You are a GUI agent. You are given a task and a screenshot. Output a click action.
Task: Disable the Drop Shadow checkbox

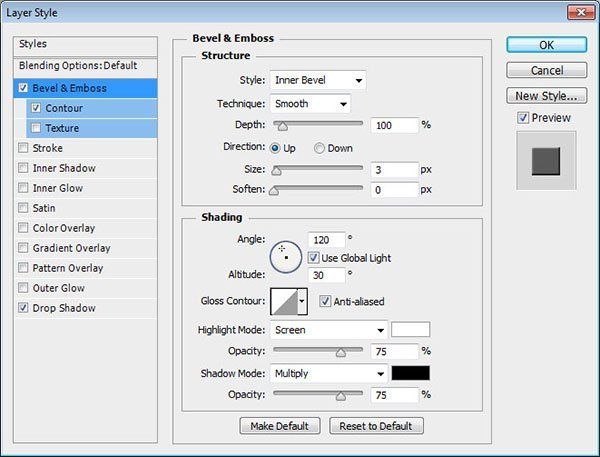(24, 308)
